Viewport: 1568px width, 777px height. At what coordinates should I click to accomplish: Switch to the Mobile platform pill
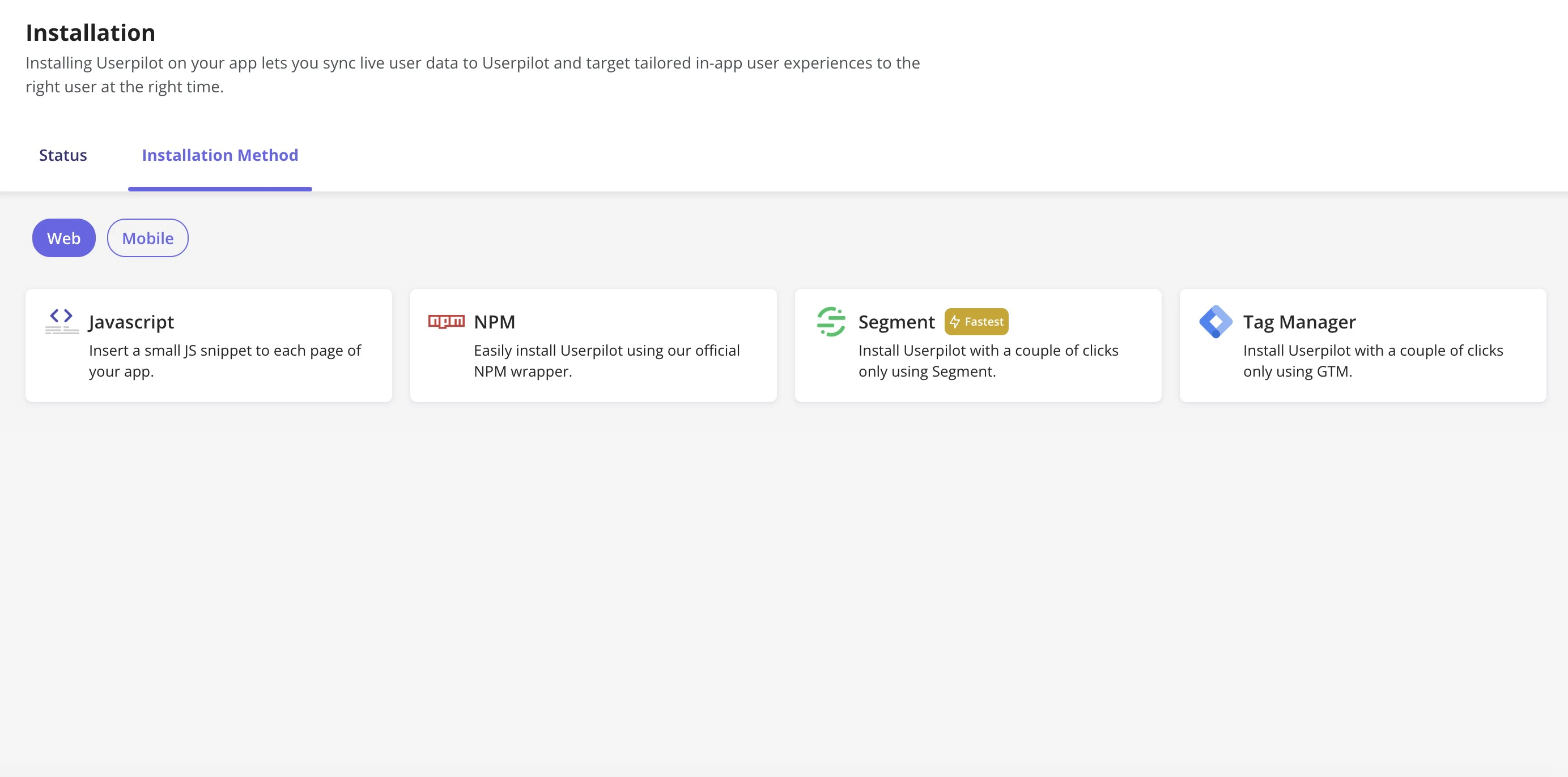click(148, 238)
